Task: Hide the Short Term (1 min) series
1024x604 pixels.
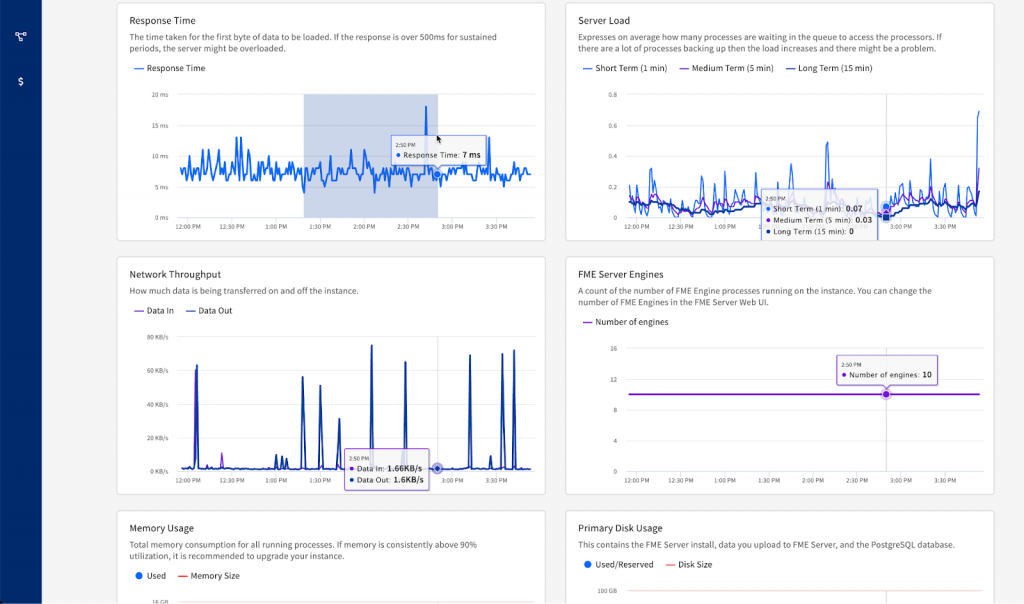Action: click(x=630, y=68)
